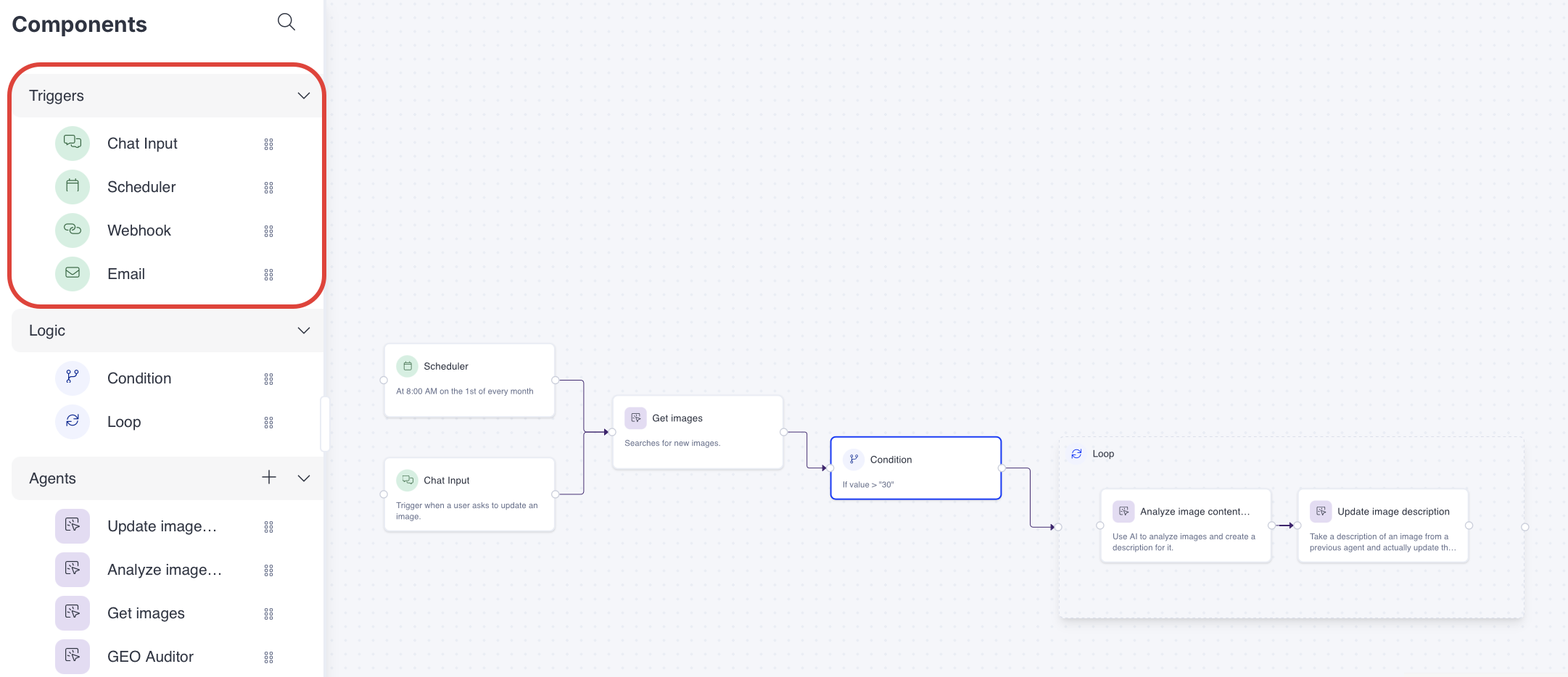The width and height of the screenshot is (1568, 677).
Task: Select the Analyze image agent in sidebar
Action: tap(164, 570)
